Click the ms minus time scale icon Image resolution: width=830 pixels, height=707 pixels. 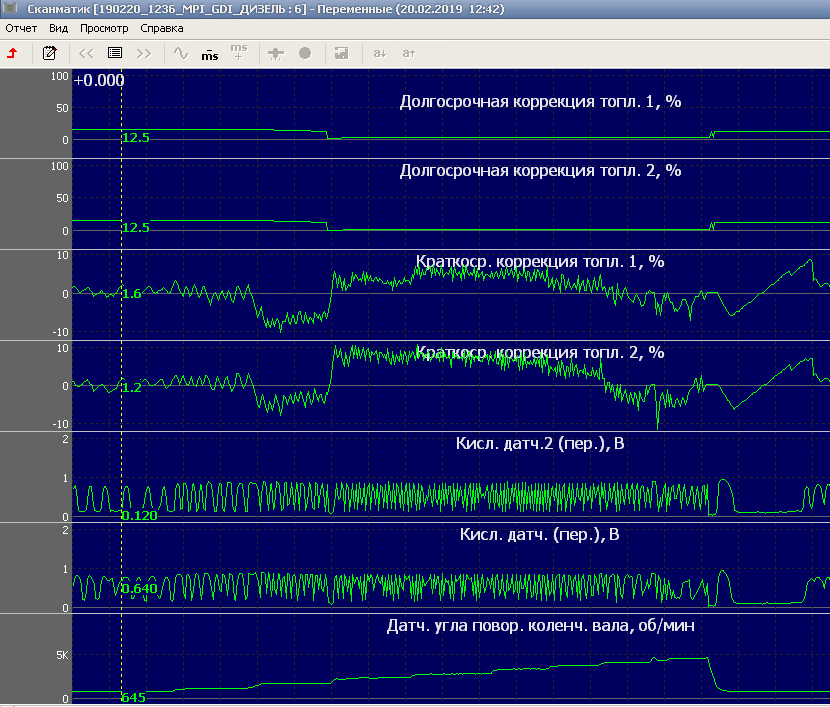point(210,54)
